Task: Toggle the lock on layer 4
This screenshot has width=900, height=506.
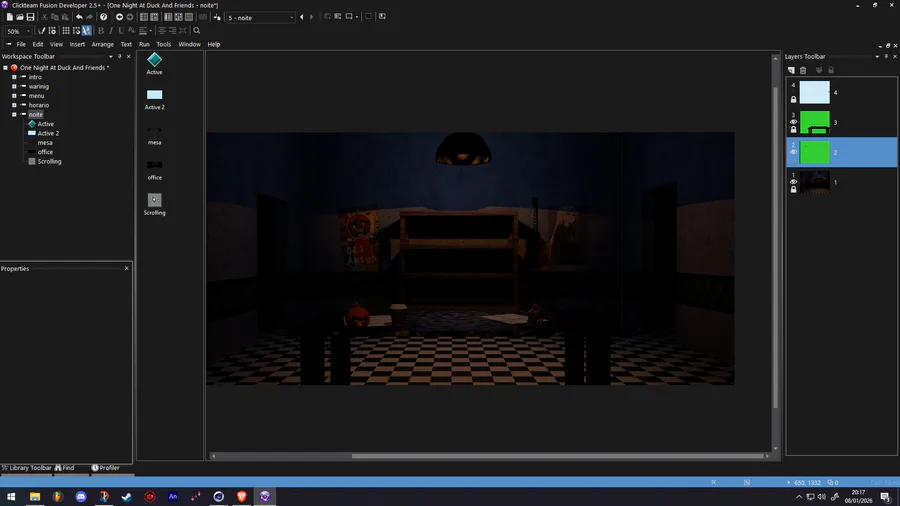Action: (794, 99)
